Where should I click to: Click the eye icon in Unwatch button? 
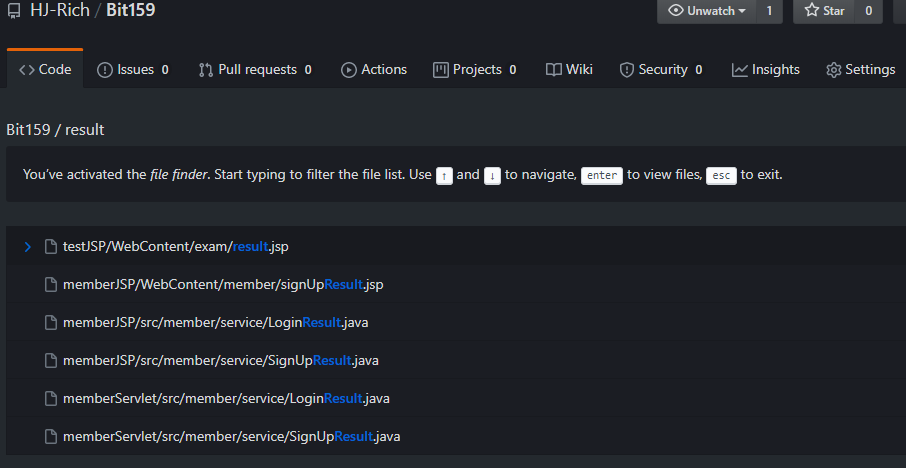tap(675, 10)
